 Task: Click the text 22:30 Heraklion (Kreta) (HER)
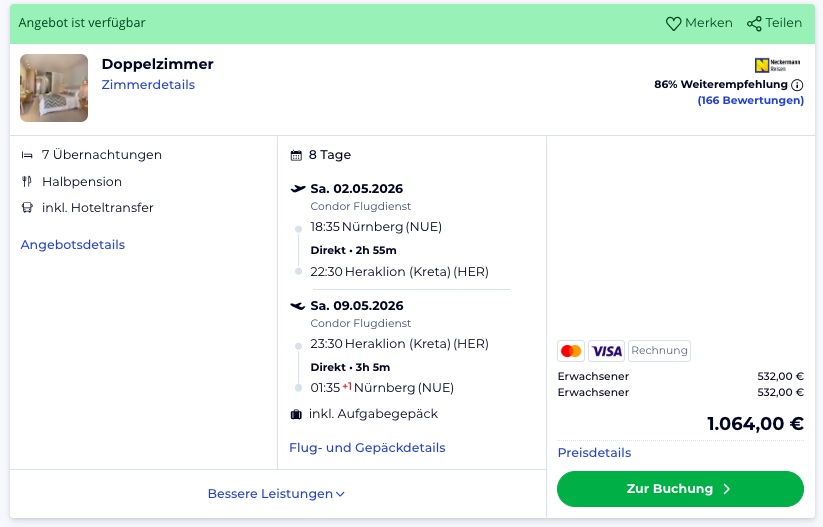point(399,272)
